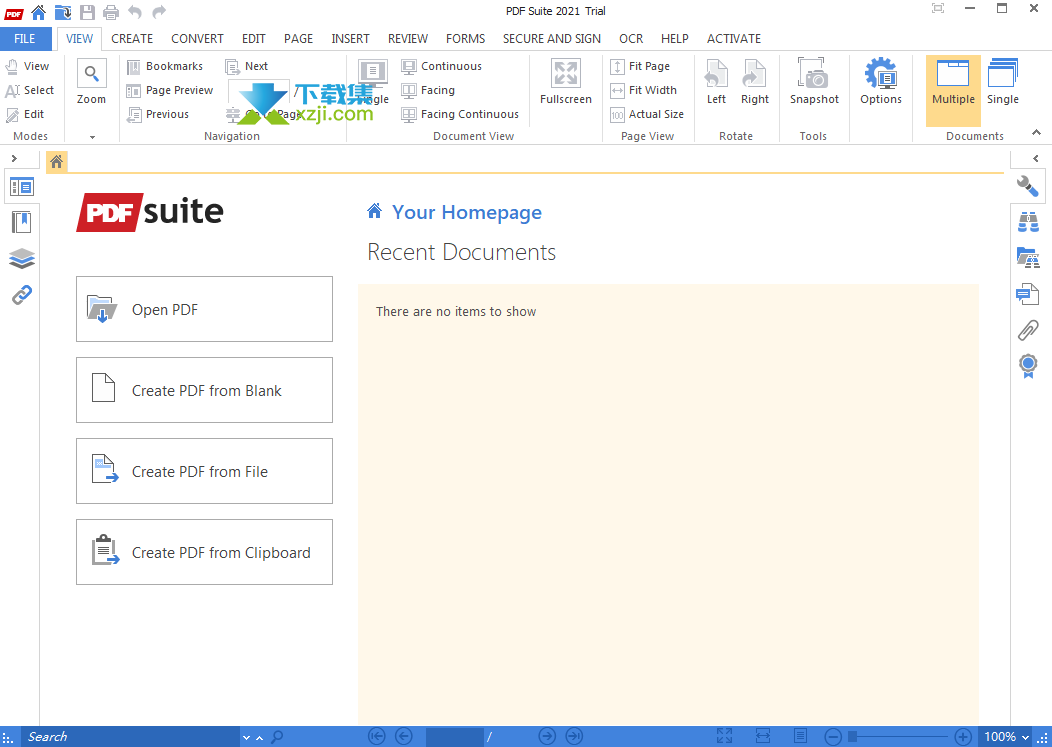
Task: Switch to the EDIT tab
Action: click(x=254, y=38)
